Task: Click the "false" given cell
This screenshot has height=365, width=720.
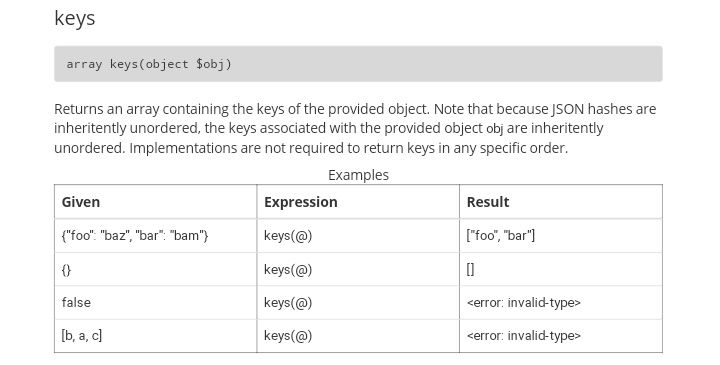Action: tap(156, 303)
